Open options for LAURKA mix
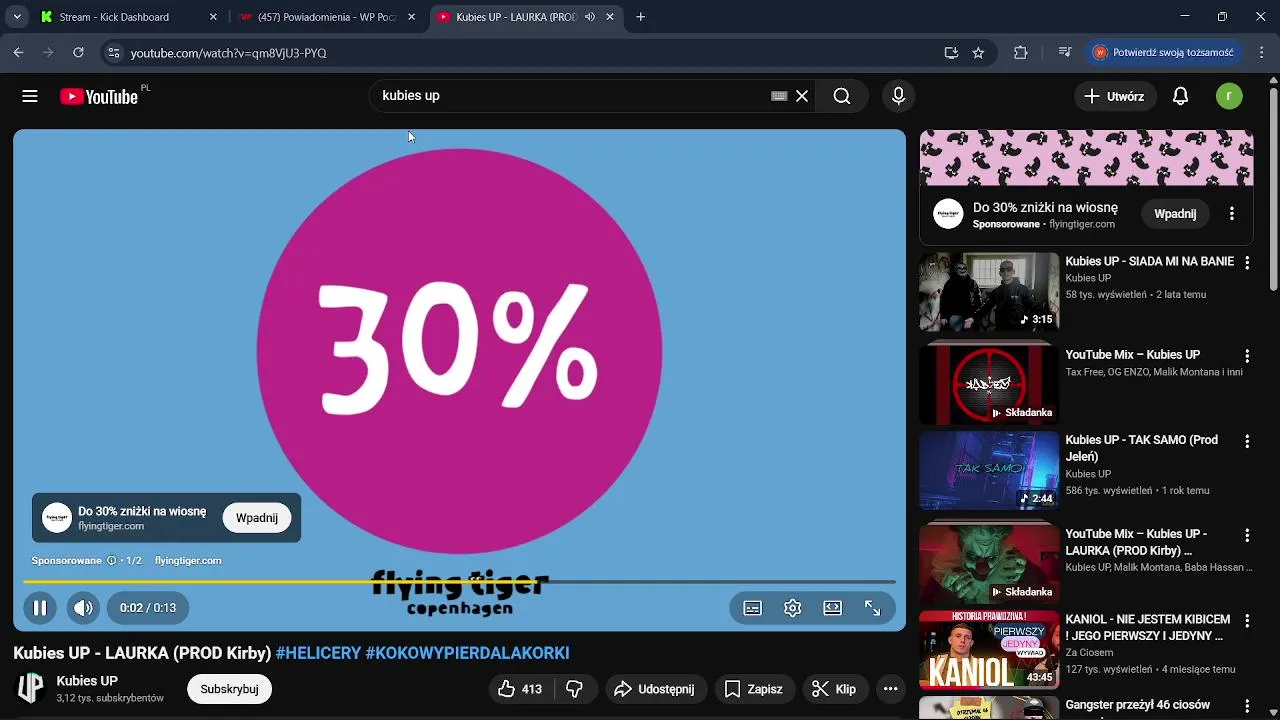1280x720 pixels. 1247,535
